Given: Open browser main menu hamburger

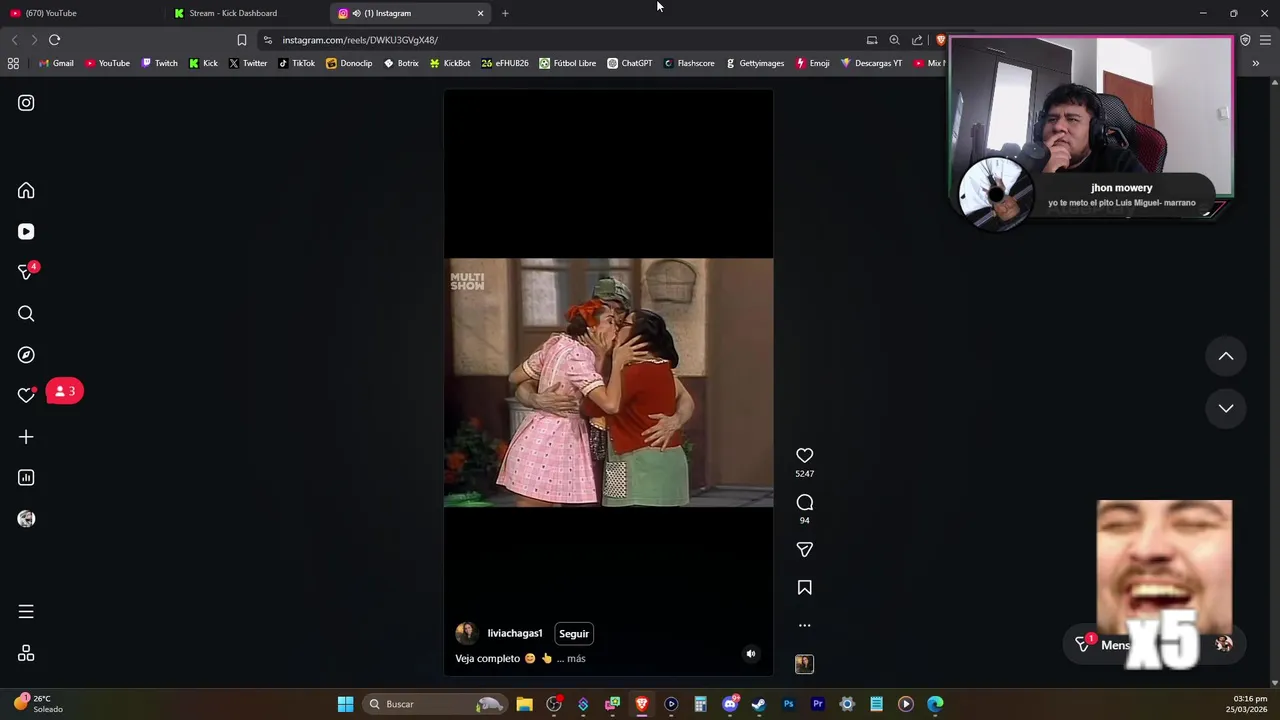Looking at the screenshot, I should click(x=1265, y=40).
